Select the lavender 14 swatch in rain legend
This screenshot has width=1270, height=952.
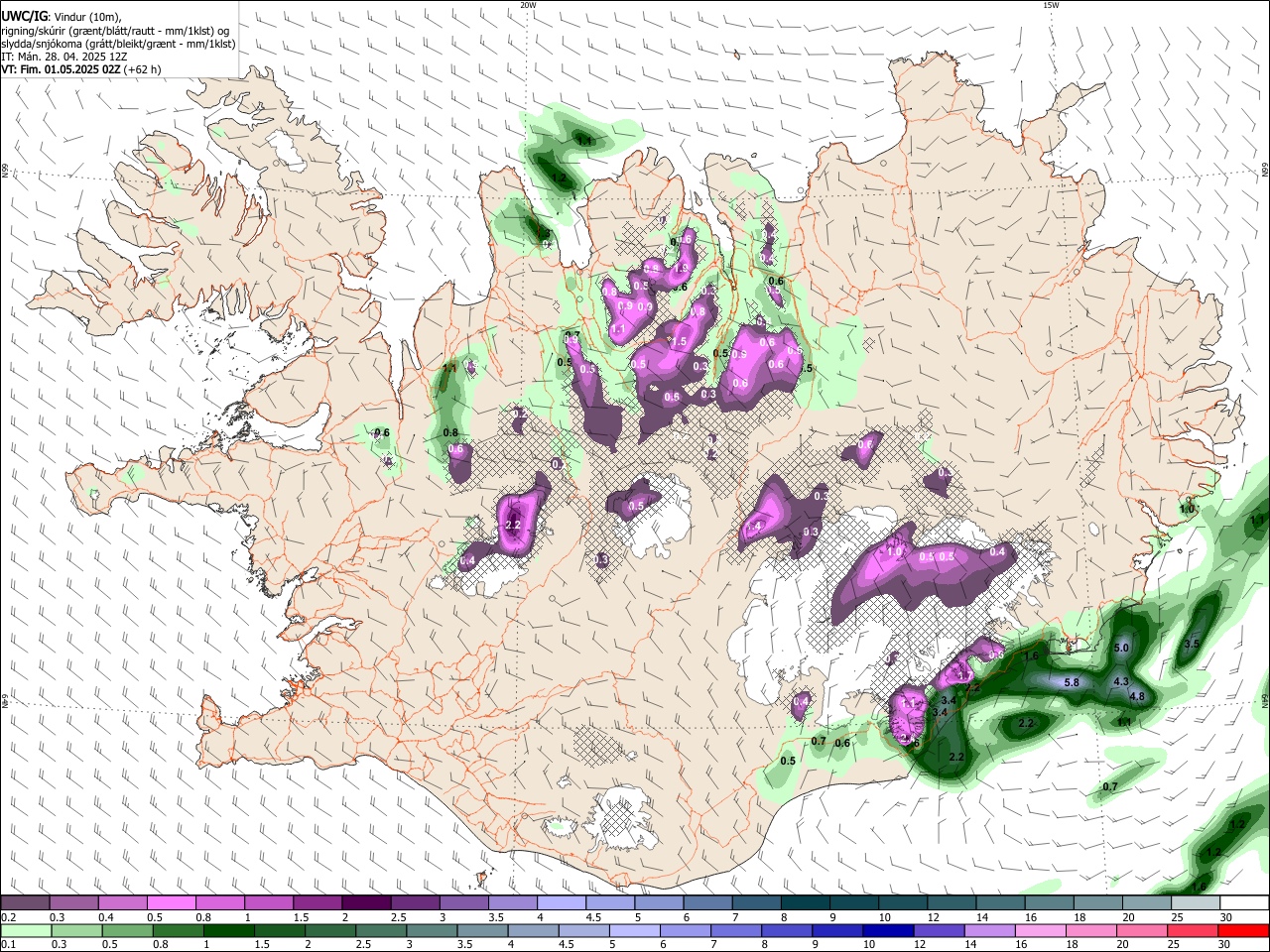tap(990, 931)
